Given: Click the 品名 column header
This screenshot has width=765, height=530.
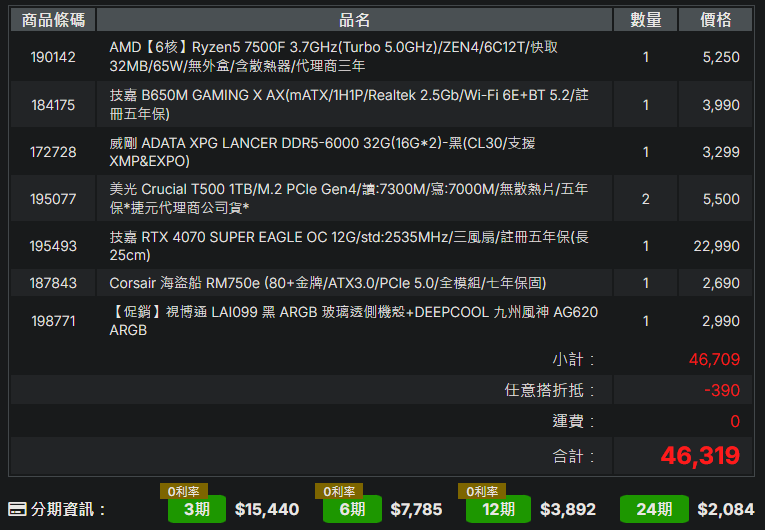Looking at the screenshot, I should pos(354,20).
